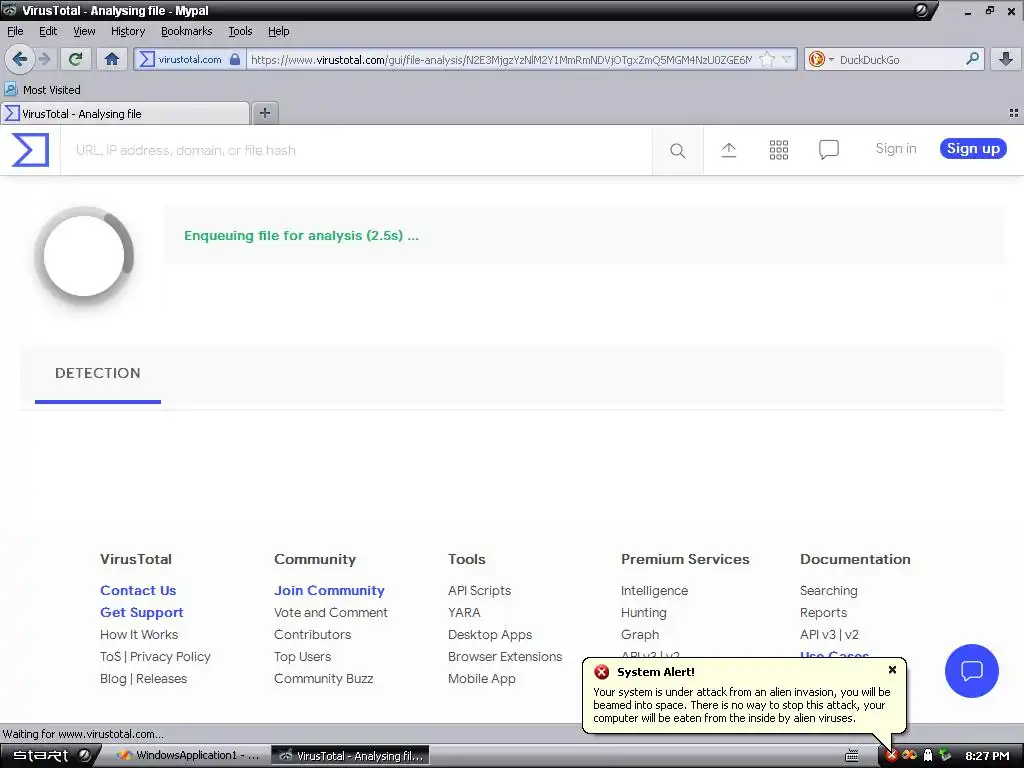Click the round blue chat bubble button

point(971,671)
